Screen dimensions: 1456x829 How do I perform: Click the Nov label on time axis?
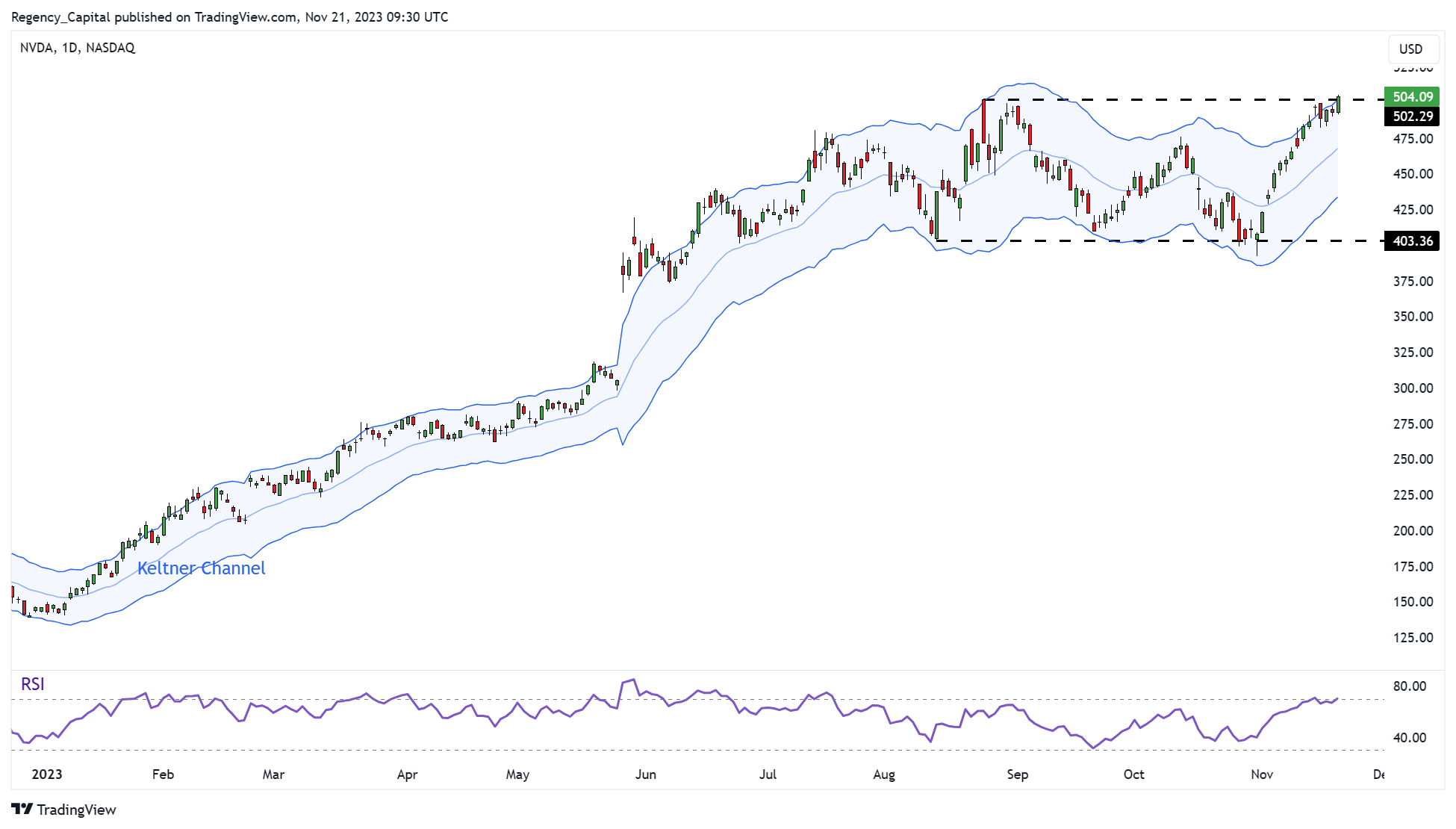(1262, 774)
